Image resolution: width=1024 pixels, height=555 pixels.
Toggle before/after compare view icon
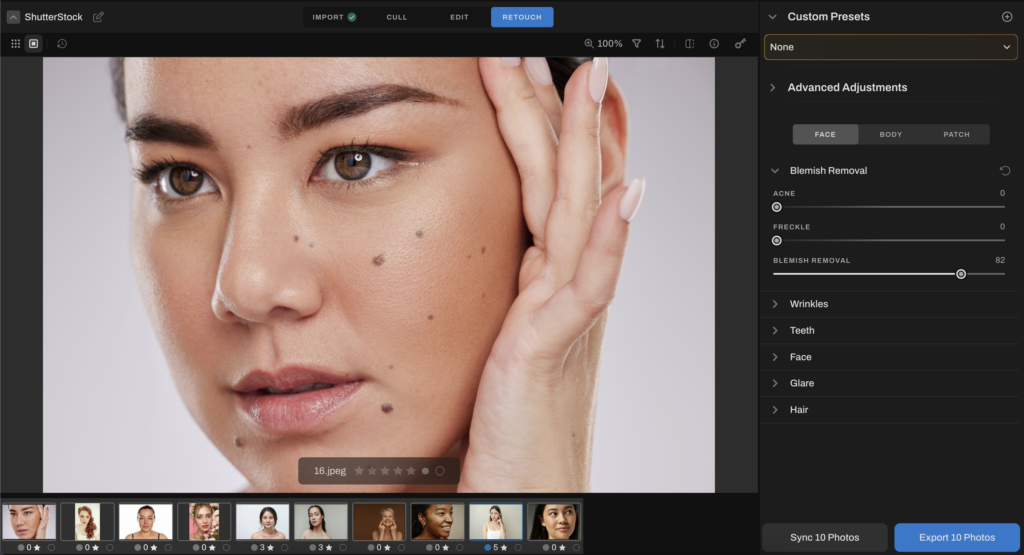point(689,44)
